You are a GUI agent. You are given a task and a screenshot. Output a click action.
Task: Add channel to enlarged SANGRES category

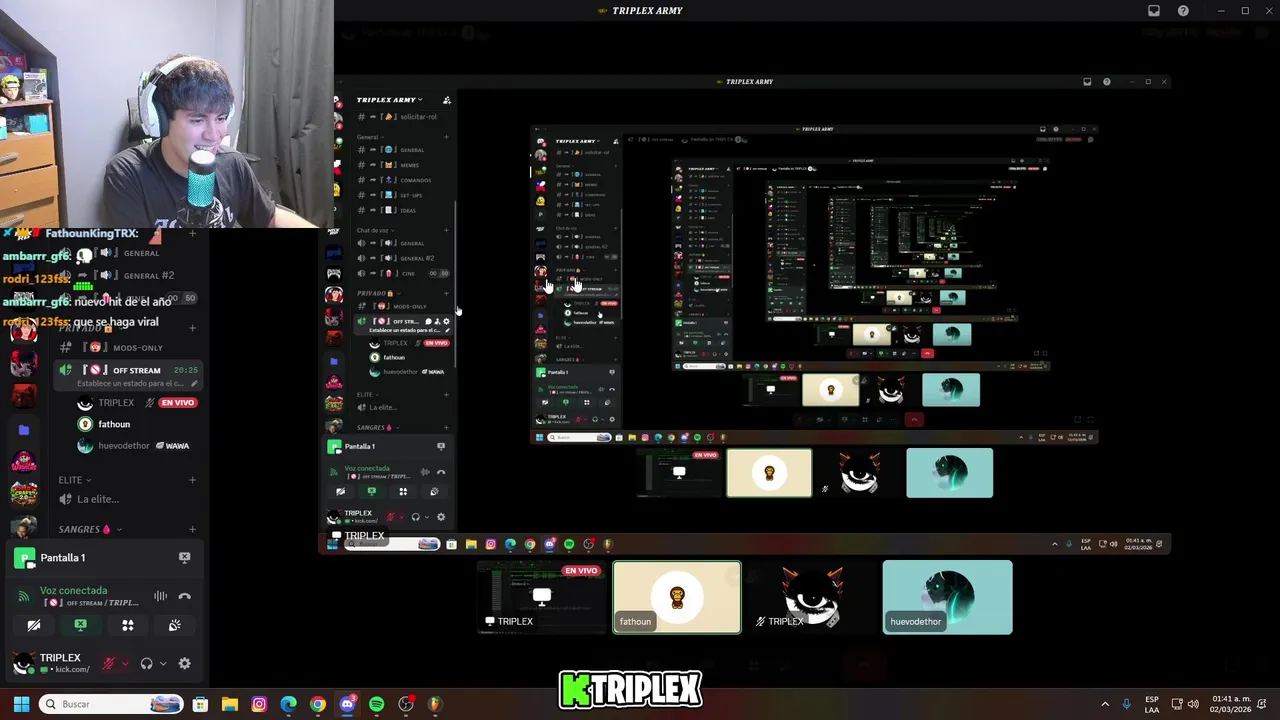point(192,529)
